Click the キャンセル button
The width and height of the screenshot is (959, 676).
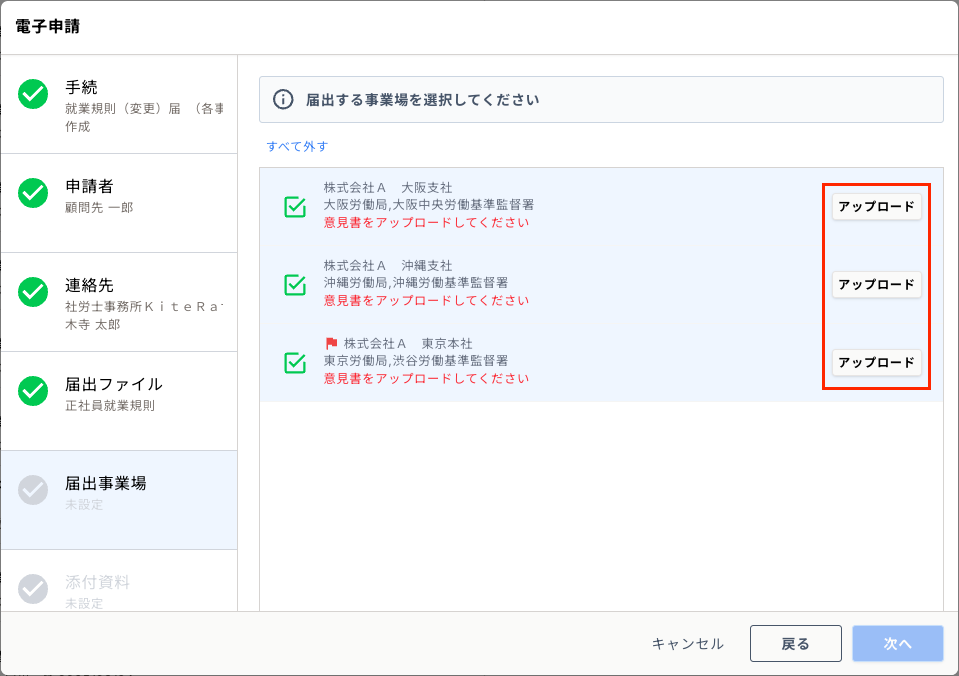coord(687,644)
